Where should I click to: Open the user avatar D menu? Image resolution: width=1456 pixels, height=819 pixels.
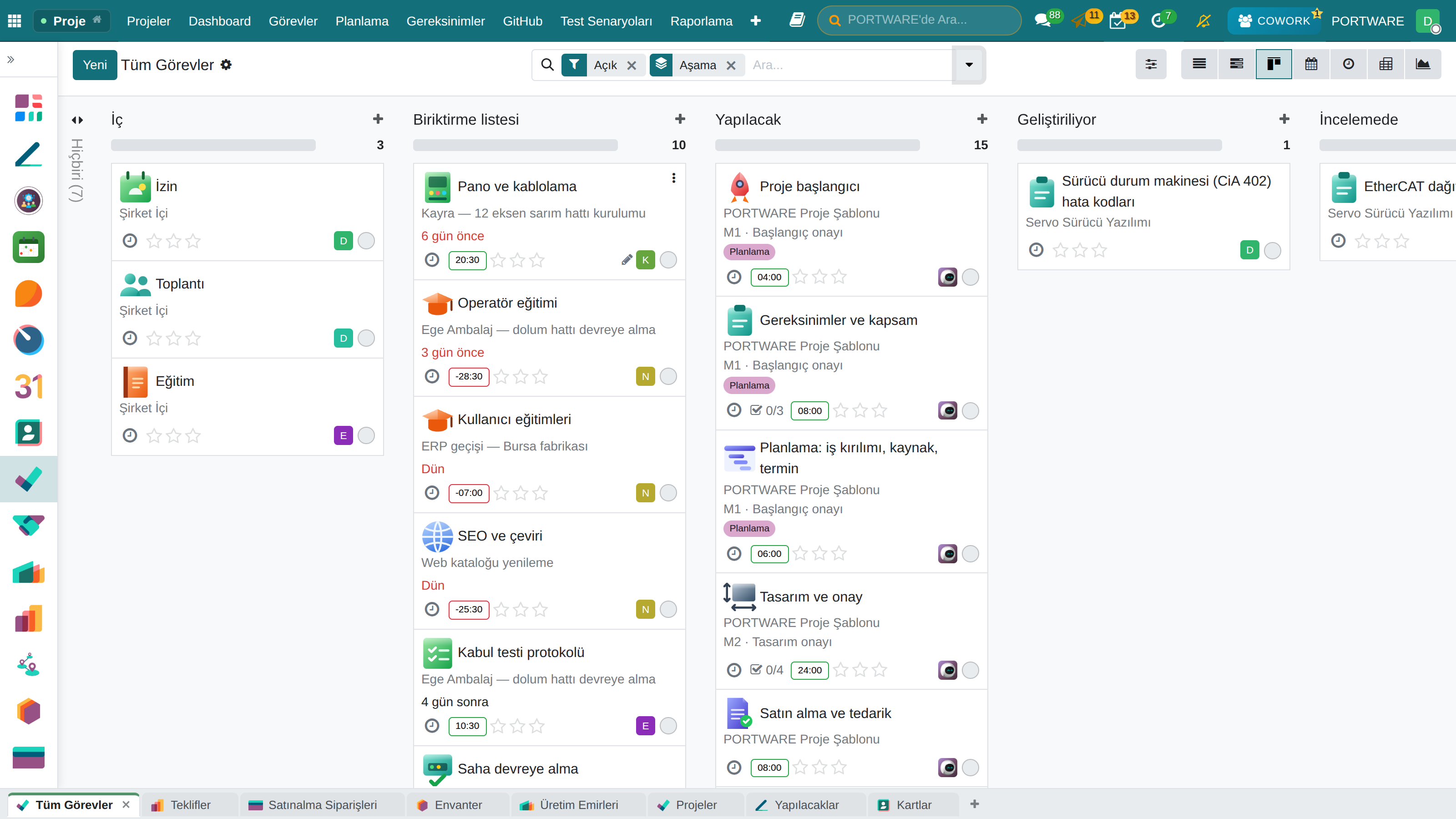(x=1428, y=21)
